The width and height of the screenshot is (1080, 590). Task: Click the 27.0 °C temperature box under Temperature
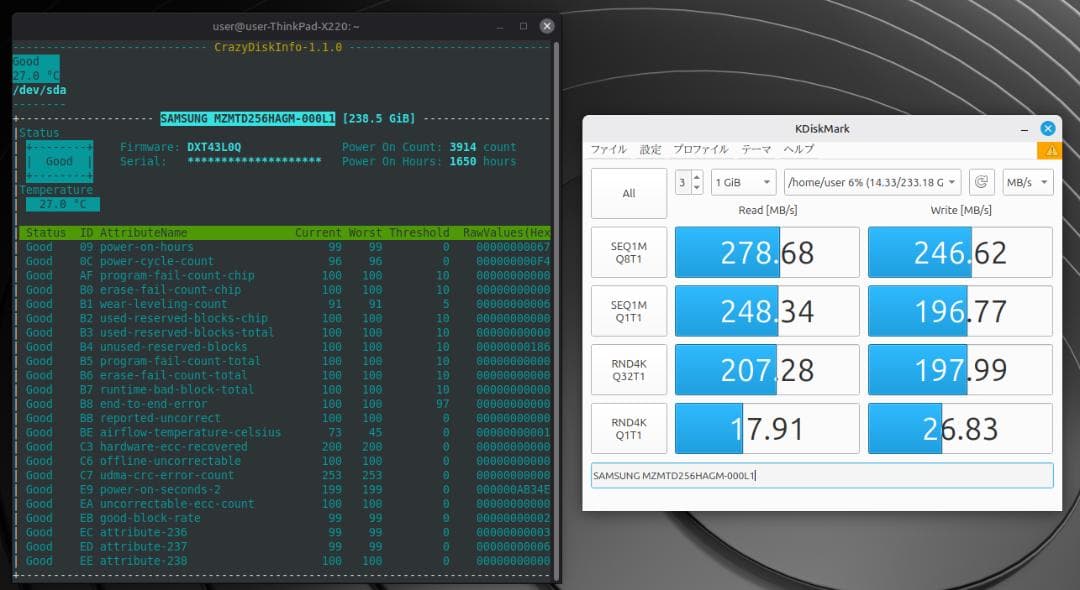coord(63,204)
